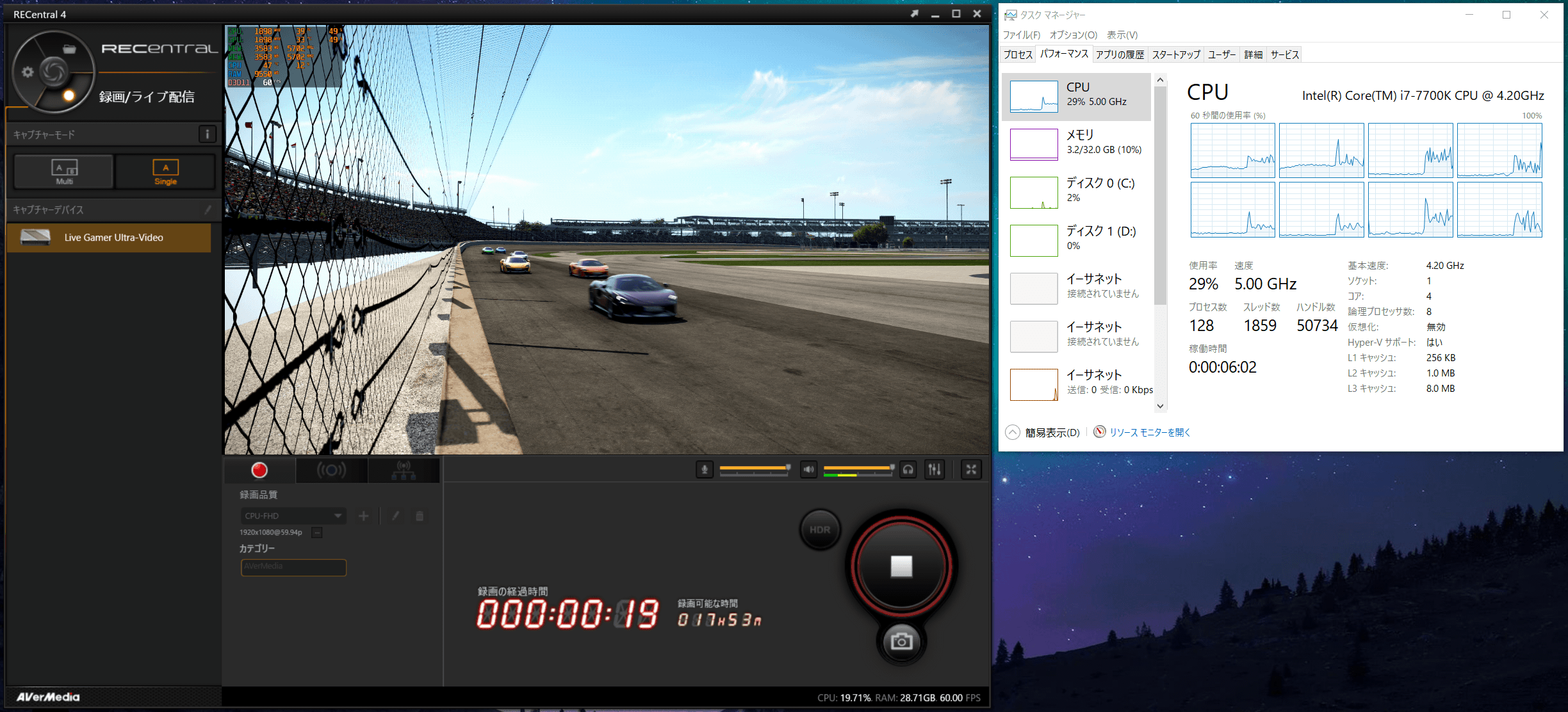
Task: Expand the preview to fullscreen
Action: [x=972, y=470]
